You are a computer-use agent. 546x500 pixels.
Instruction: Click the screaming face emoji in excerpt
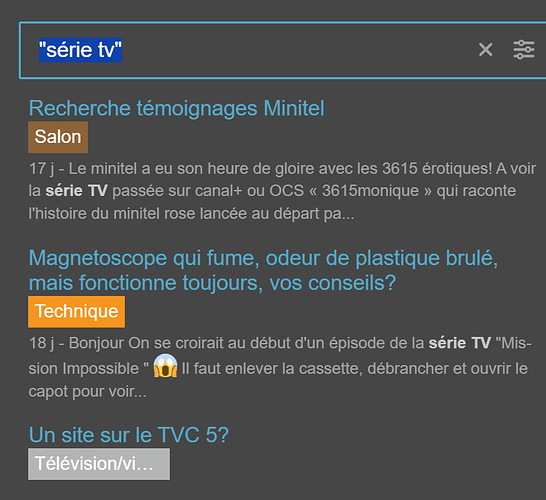[x=165, y=366]
